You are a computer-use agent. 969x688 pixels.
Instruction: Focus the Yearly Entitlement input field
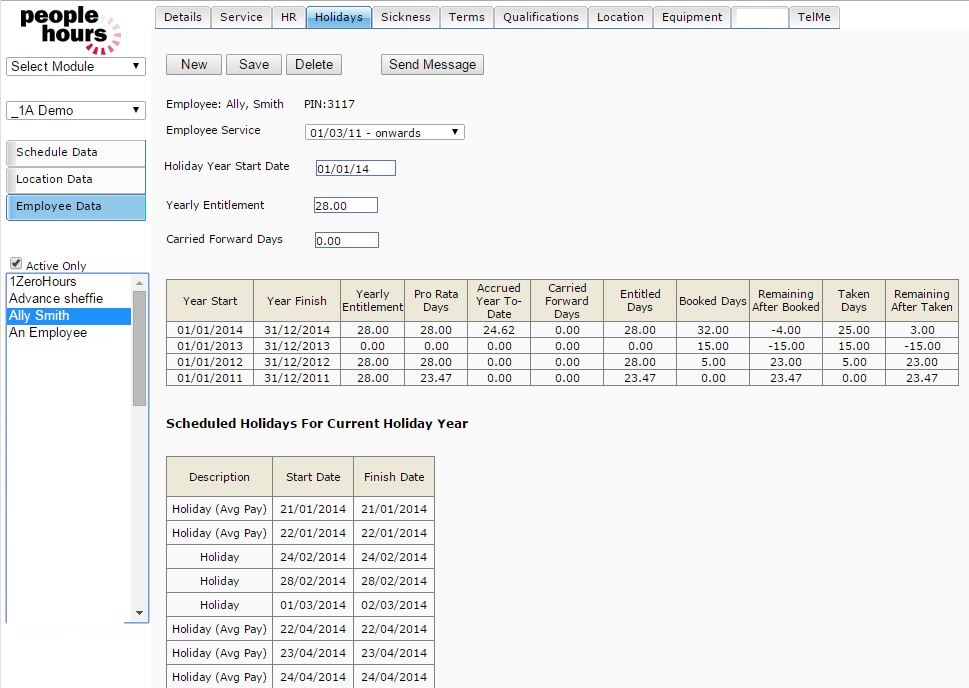[x=346, y=205]
